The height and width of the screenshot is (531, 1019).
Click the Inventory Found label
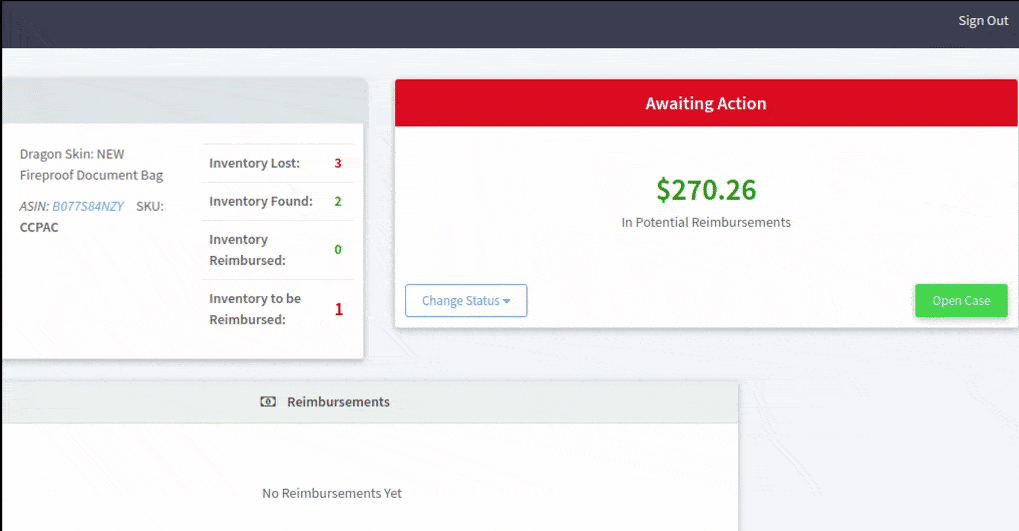point(261,201)
